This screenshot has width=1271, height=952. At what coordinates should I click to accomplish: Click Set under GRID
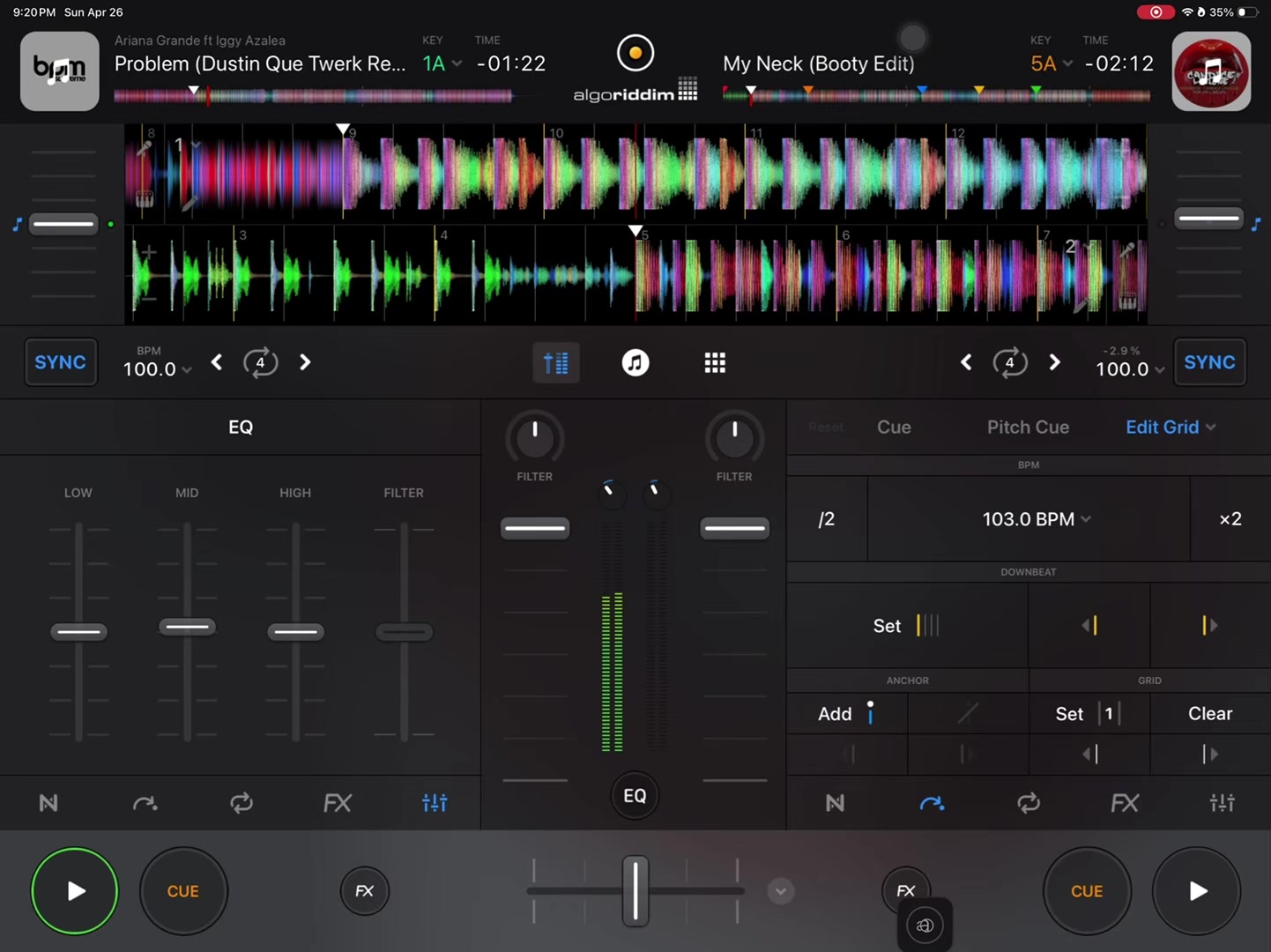[x=1089, y=713]
